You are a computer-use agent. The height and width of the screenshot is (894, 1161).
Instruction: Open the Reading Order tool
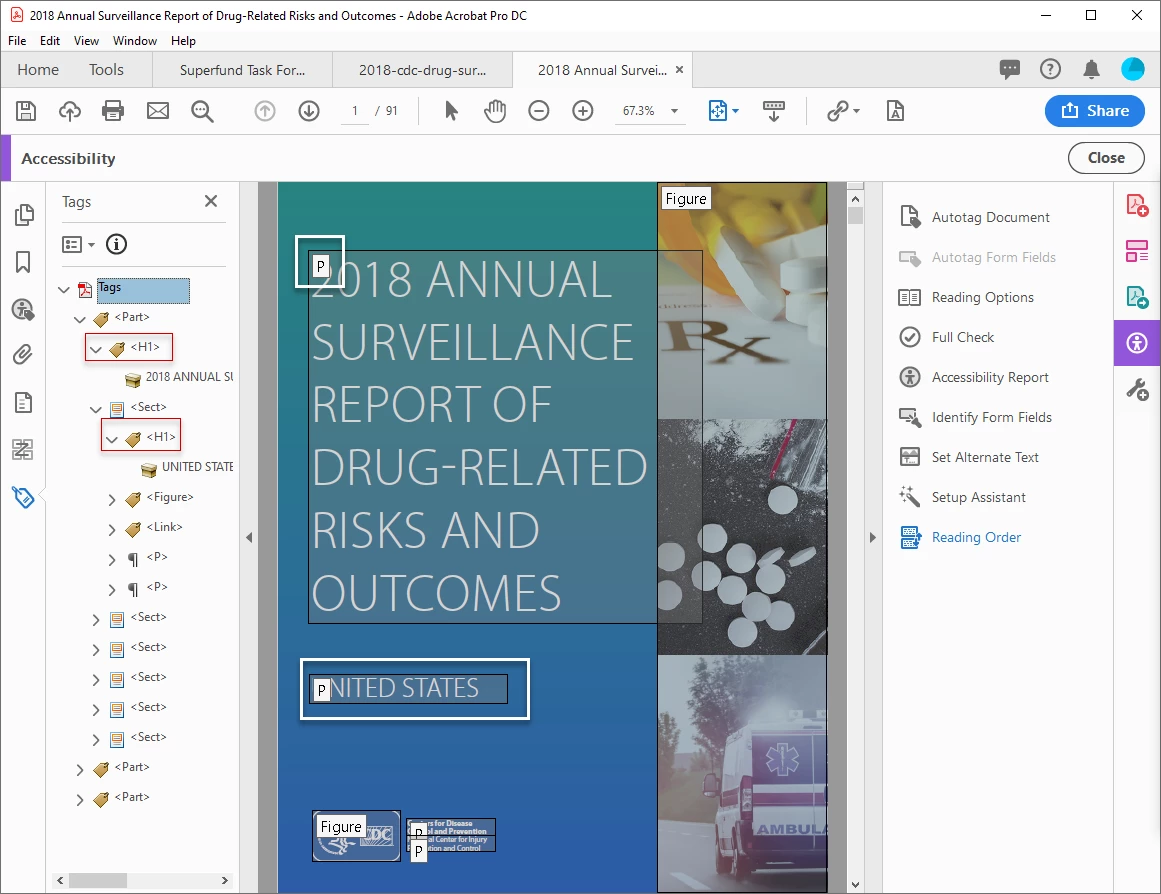click(976, 537)
